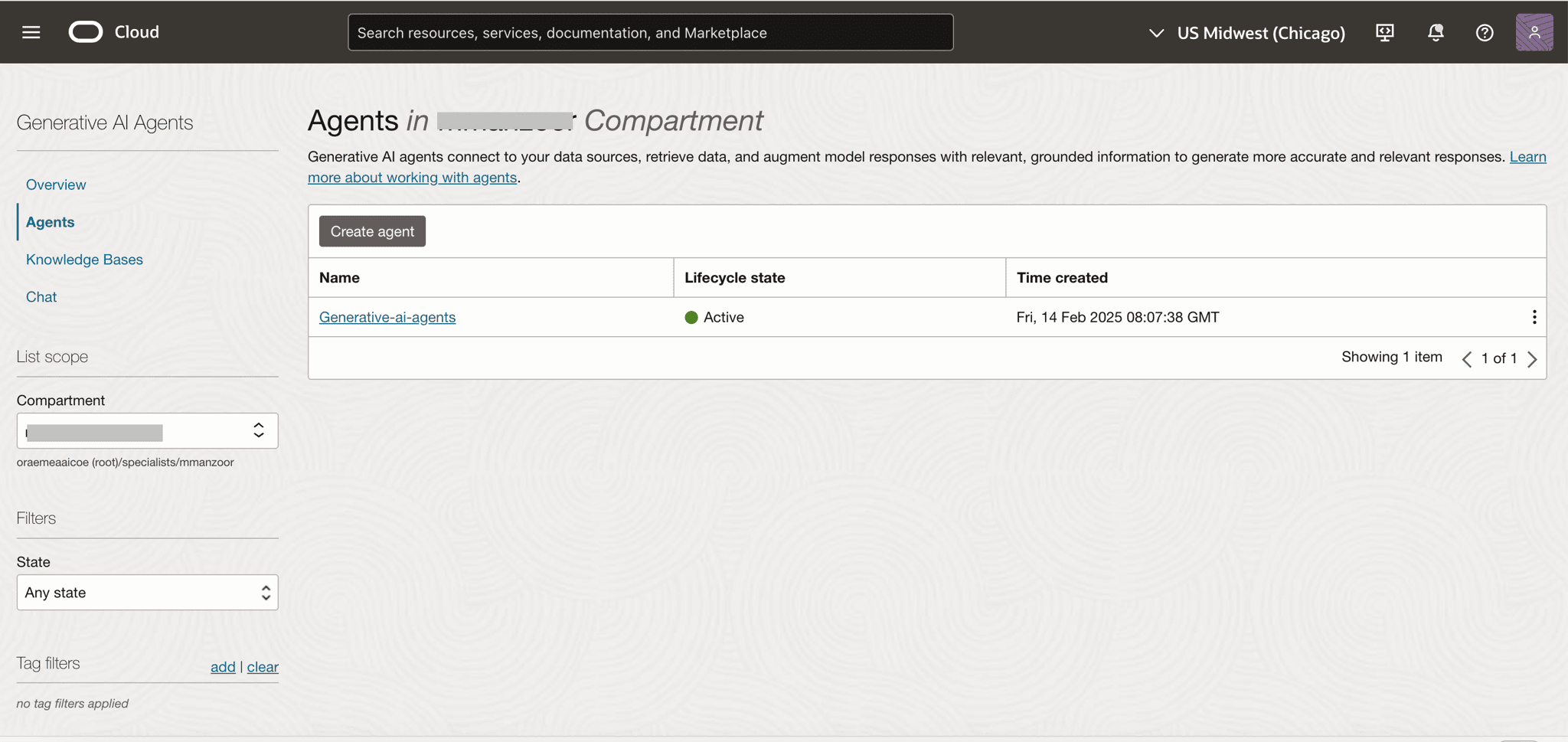
Task: Click the compartment path oraemeaaicoe text
Action: point(125,463)
